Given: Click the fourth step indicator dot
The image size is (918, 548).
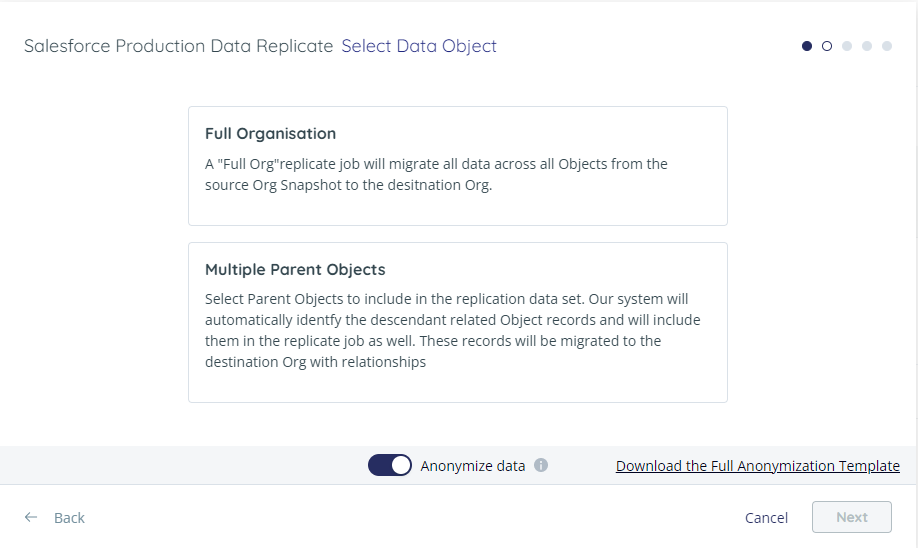Looking at the screenshot, I should pos(866,46).
